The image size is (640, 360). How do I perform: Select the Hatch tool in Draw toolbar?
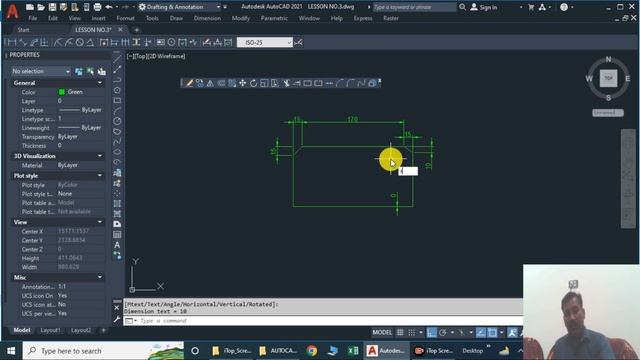117,203
